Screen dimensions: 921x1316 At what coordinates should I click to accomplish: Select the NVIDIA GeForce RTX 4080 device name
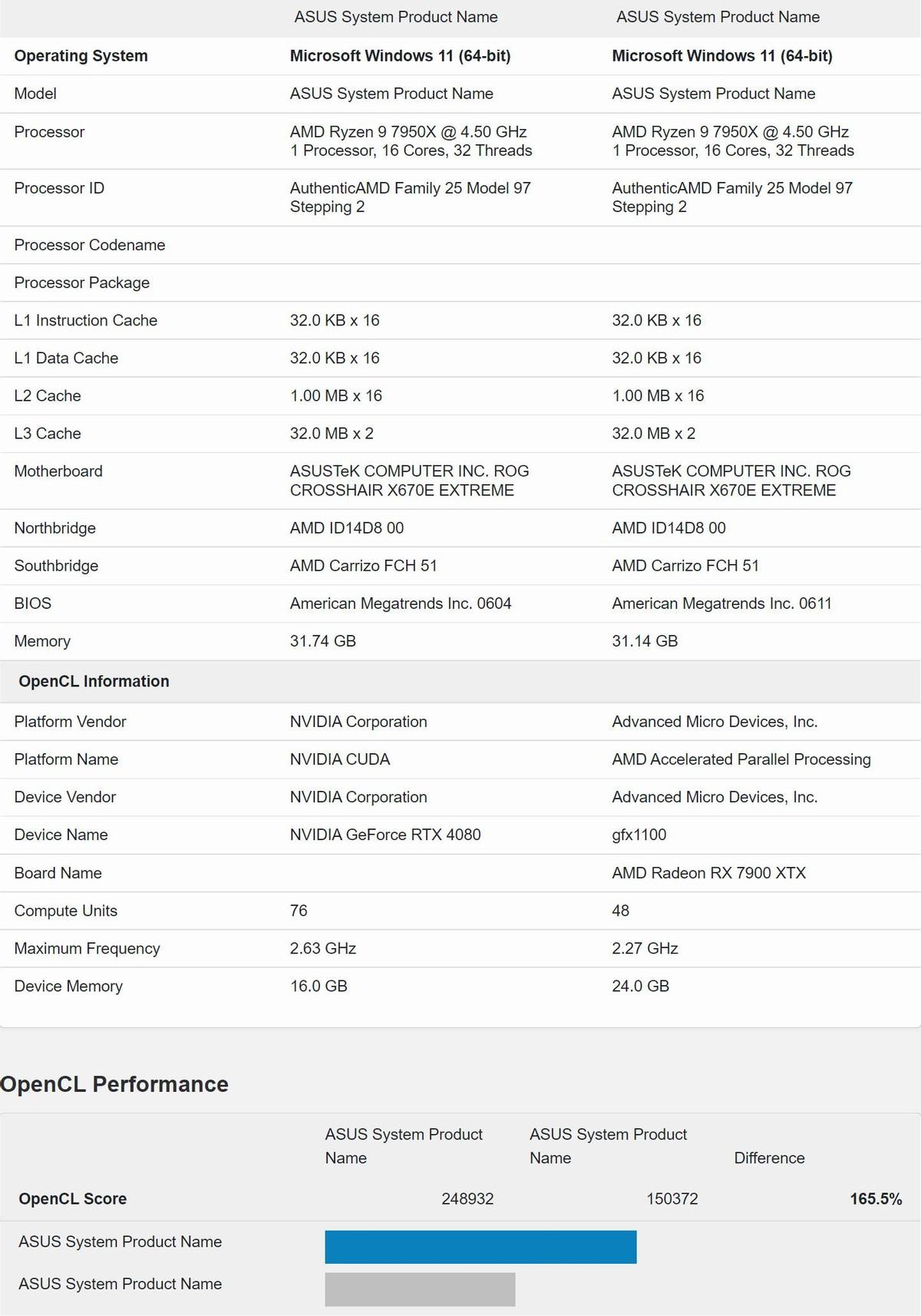click(385, 835)
